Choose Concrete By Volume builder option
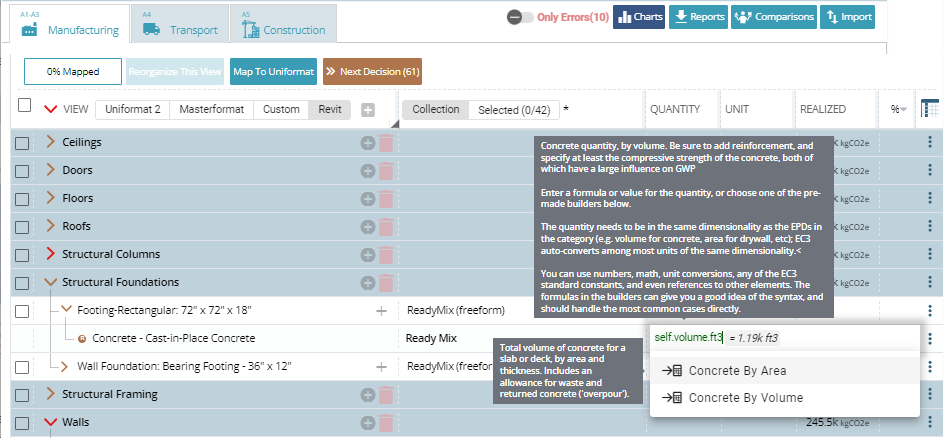The width and height of the screenshot is (944, 438). (745, 398)
